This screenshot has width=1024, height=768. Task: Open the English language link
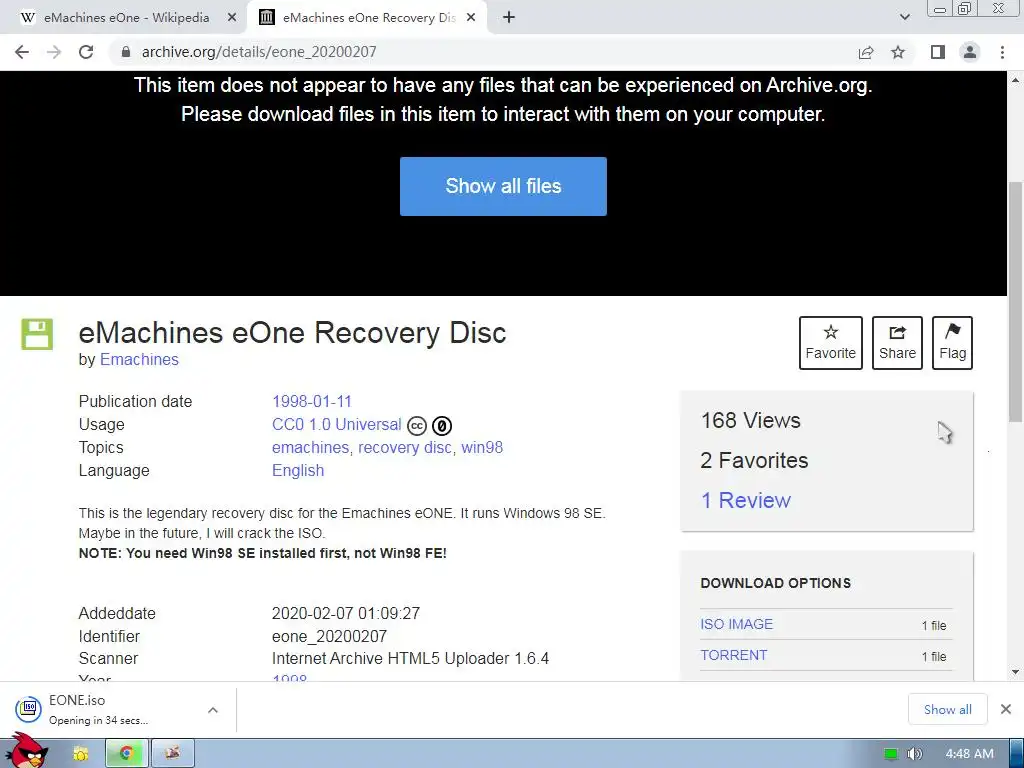(298, 470)
